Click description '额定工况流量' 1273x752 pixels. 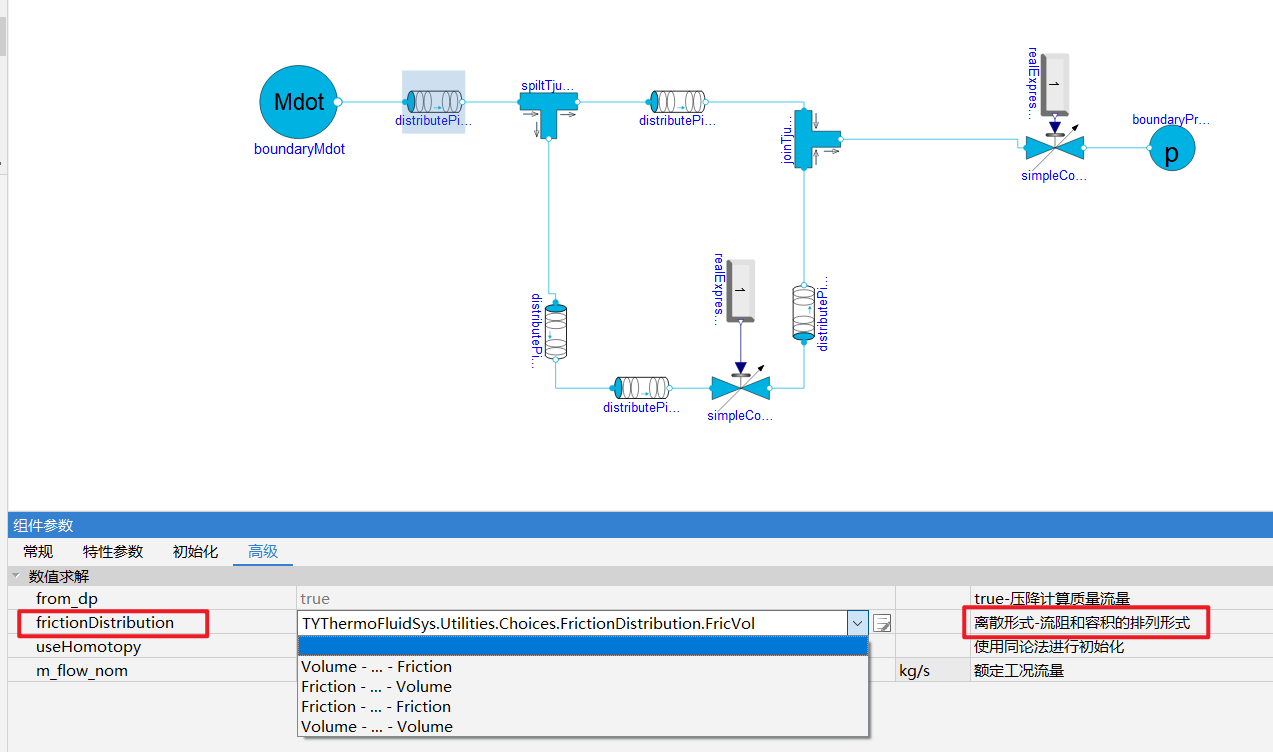[x=1019, y=671]
